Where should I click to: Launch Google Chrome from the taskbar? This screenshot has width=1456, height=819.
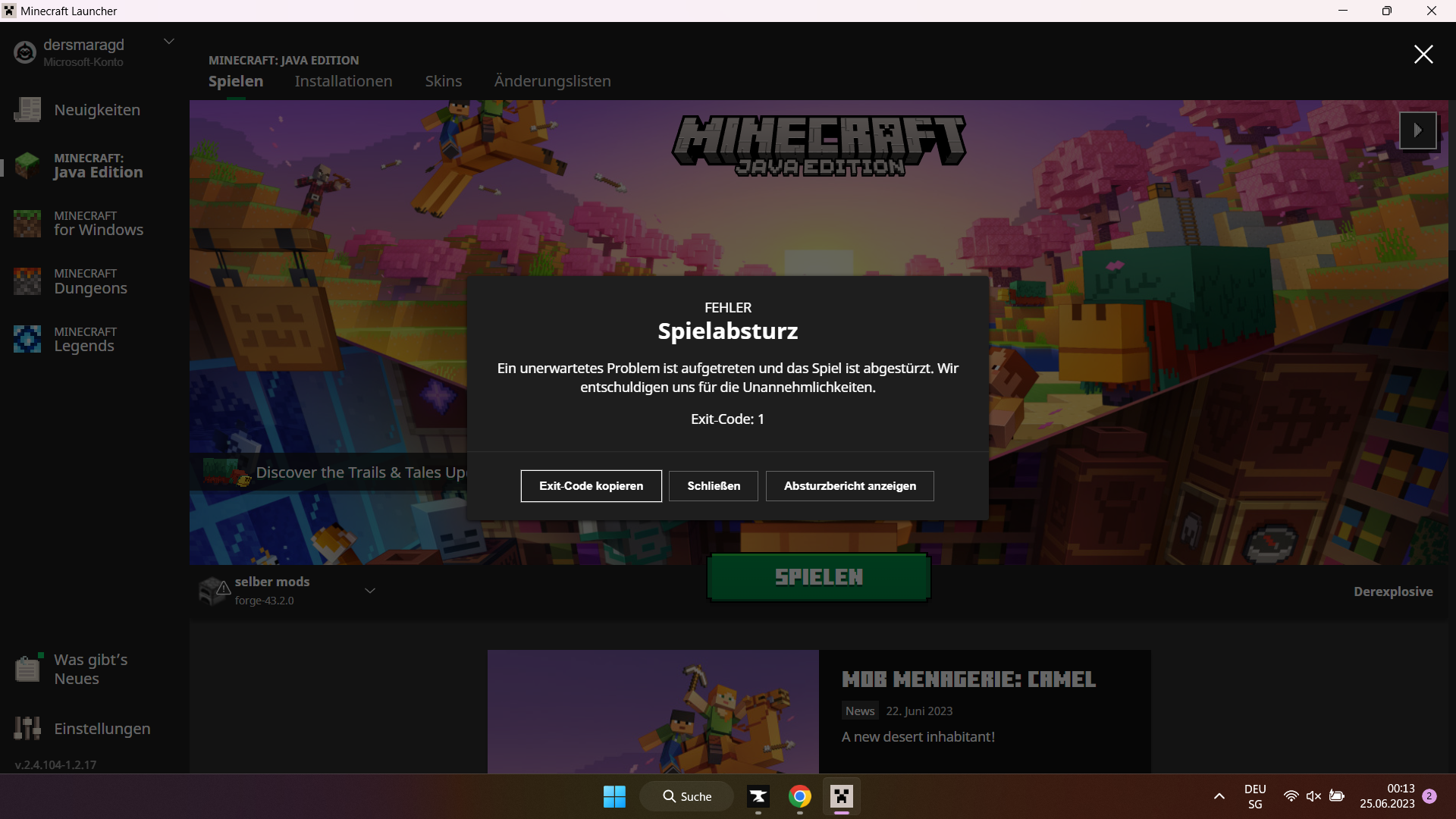[x=799, y=796]
